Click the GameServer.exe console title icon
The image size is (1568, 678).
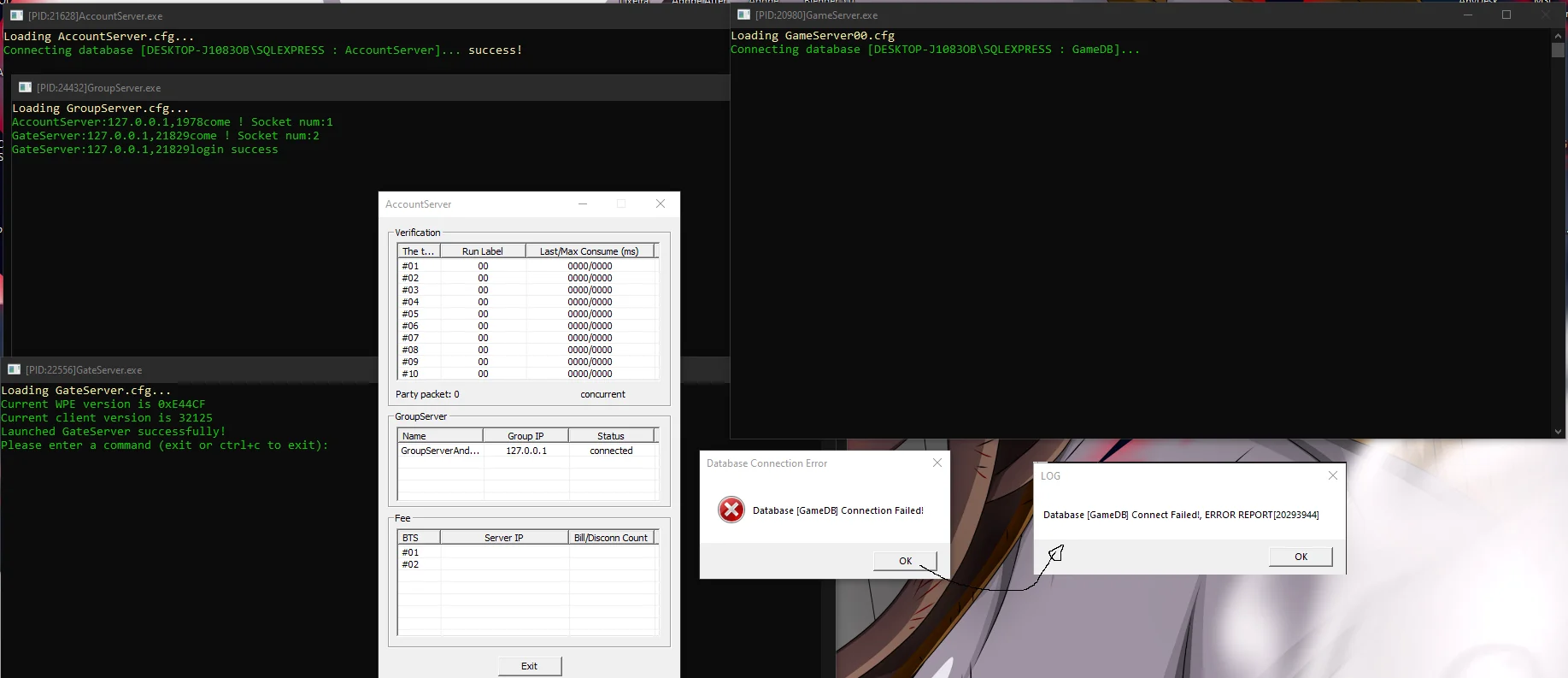743,15
